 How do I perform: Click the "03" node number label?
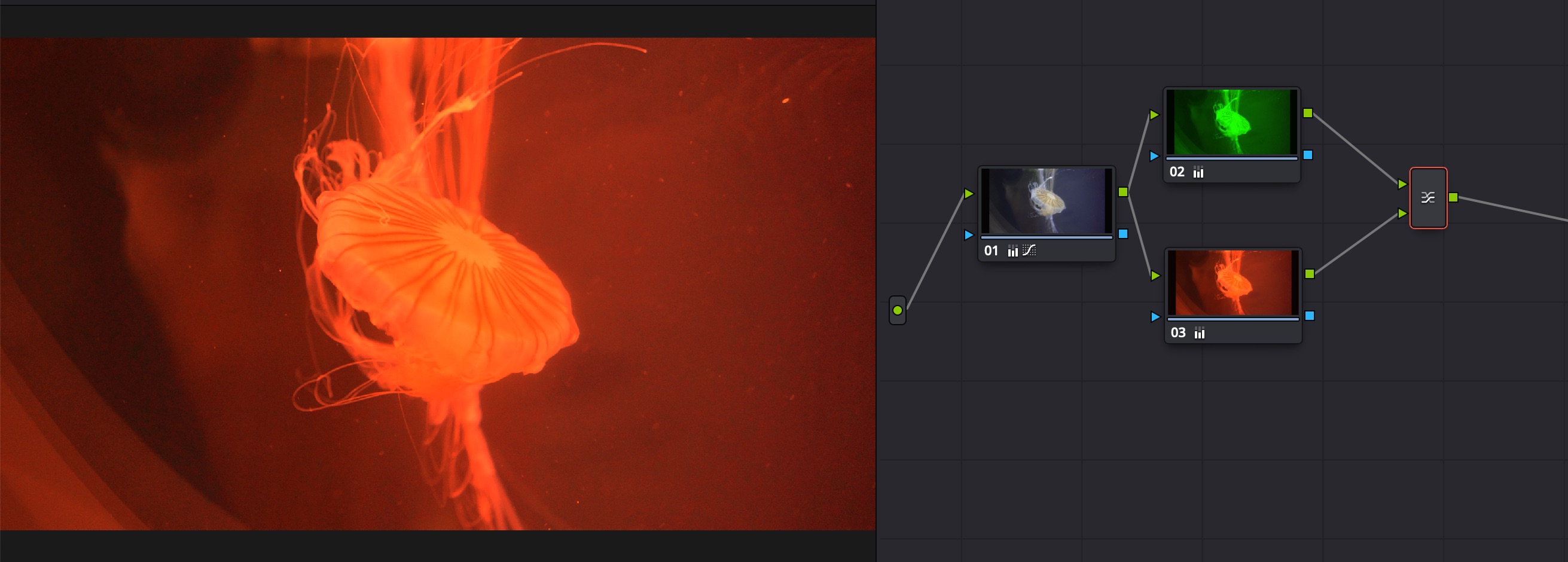[x=1178, y=332]
